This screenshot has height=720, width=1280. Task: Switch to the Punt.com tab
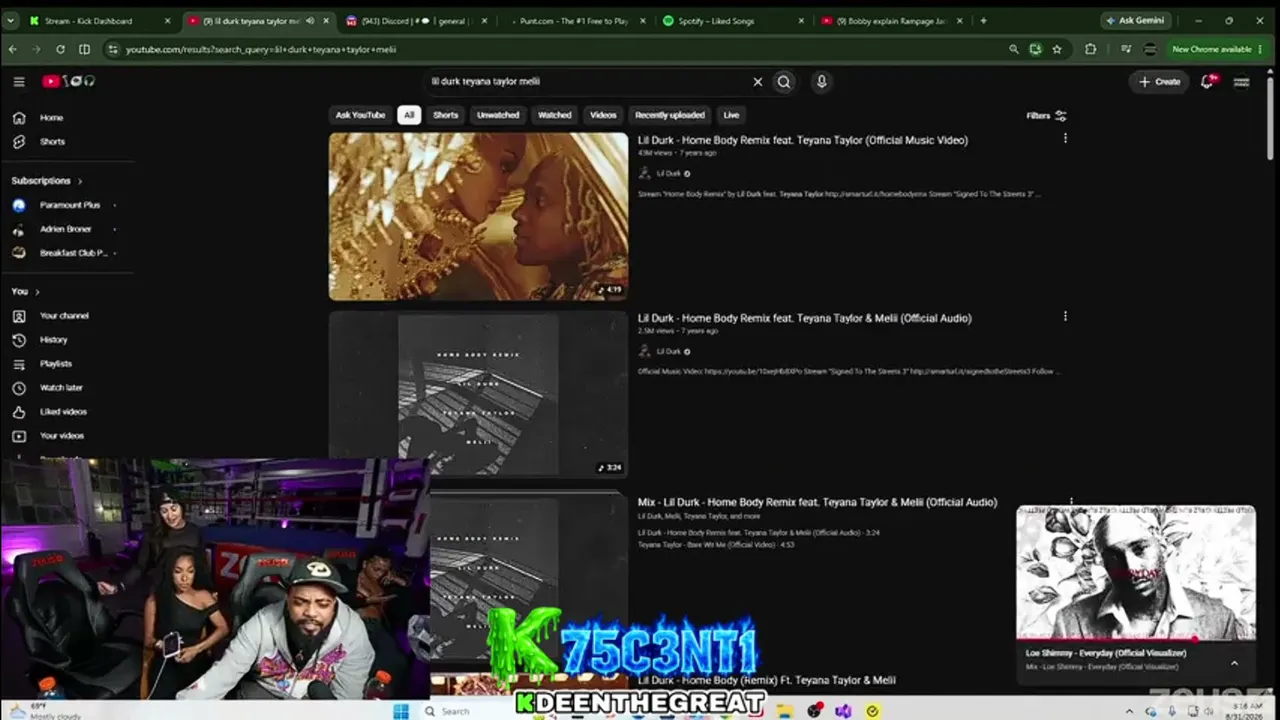575,20
